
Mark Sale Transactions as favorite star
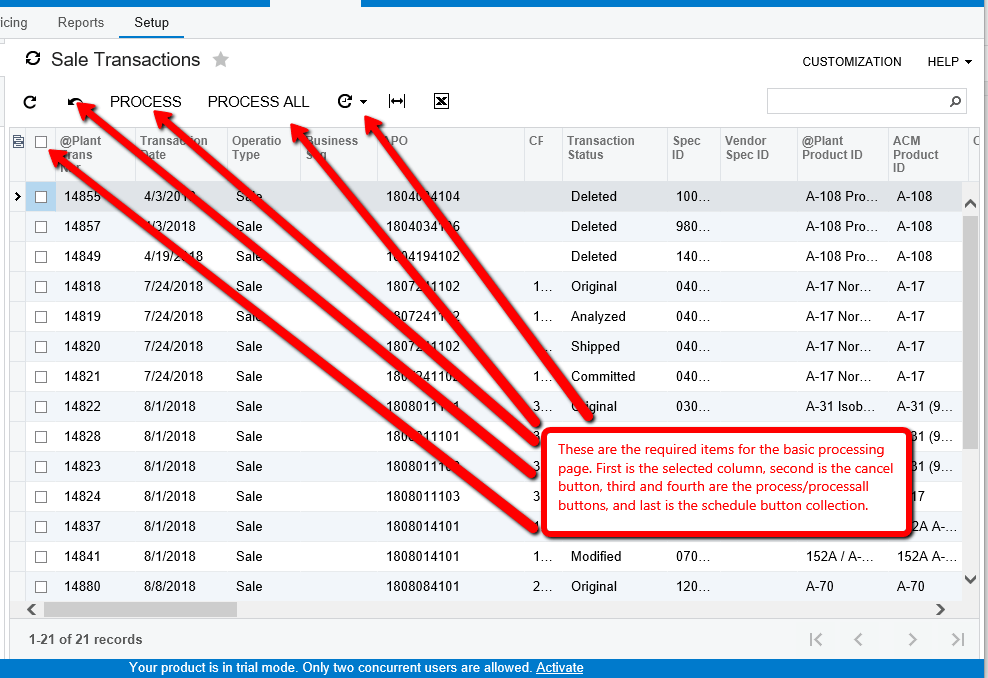pos(221,59)
